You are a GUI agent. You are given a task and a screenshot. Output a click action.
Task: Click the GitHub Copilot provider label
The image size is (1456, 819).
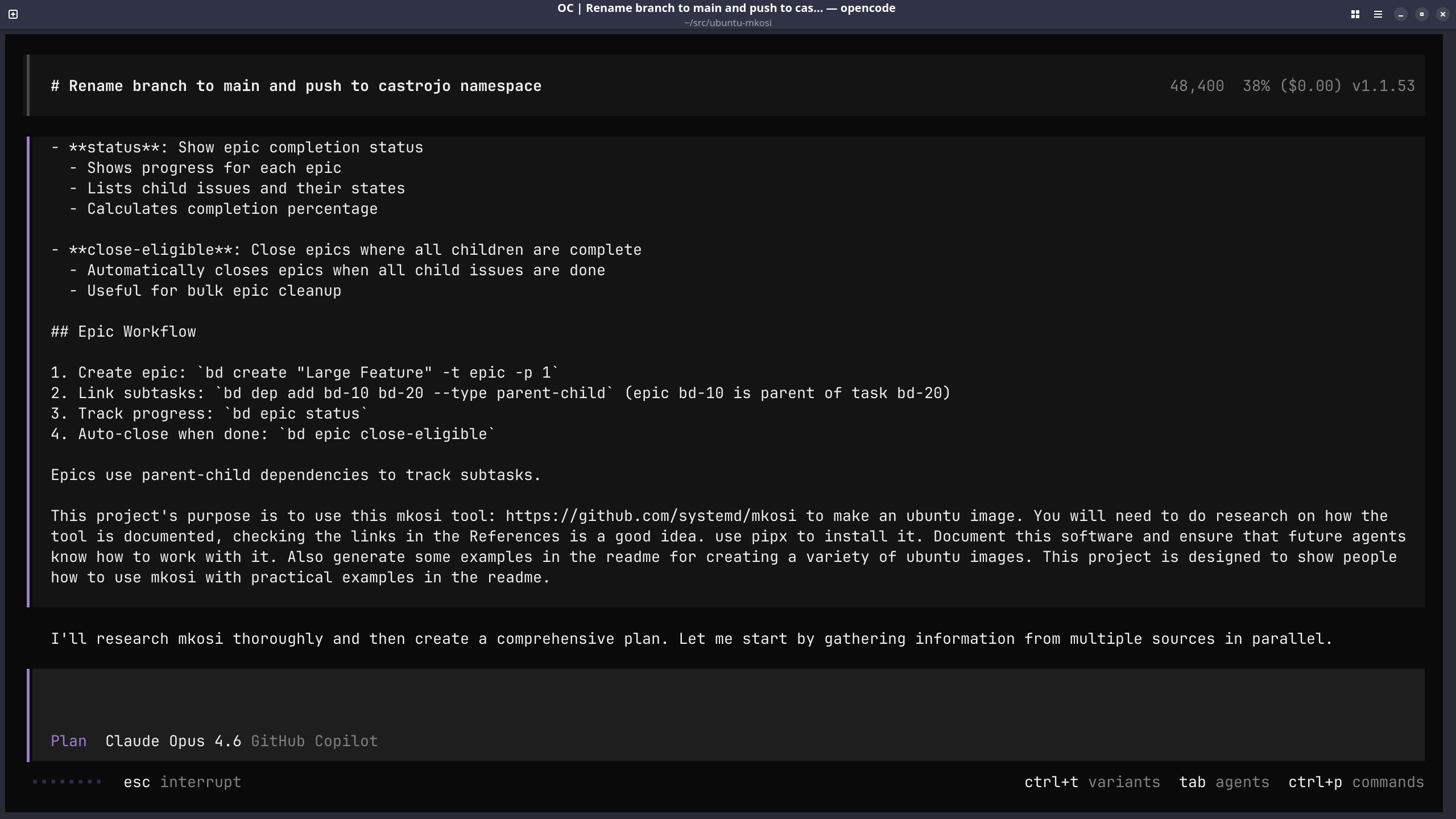coord(314,741)
